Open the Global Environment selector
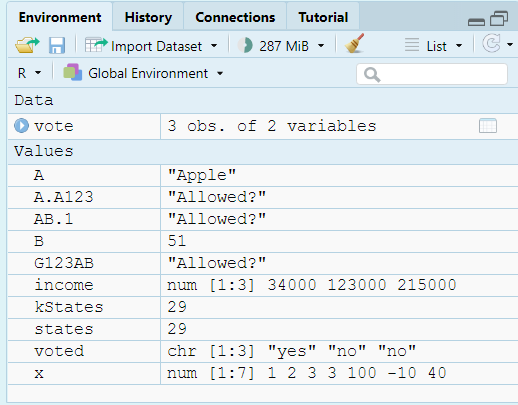 coord(143,73)
